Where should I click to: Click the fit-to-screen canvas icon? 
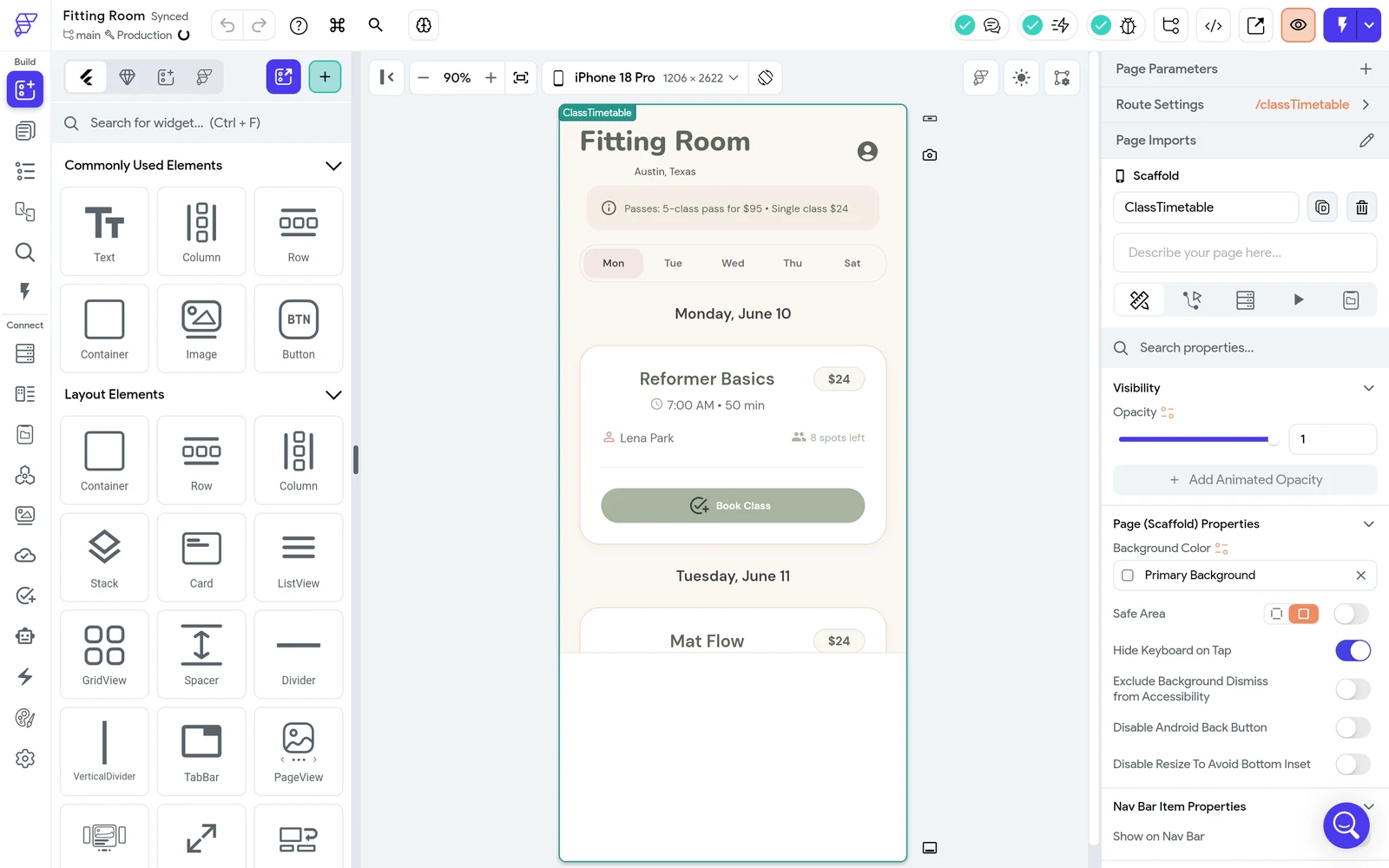pyautogui.click(x=521, y=77)
